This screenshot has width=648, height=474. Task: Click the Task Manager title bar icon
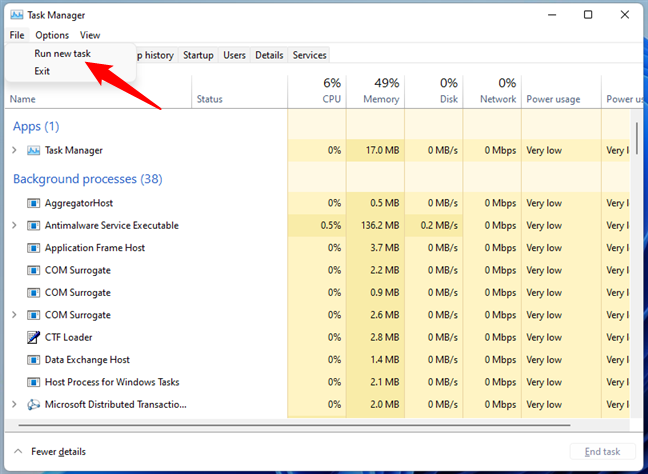(17, 15)
